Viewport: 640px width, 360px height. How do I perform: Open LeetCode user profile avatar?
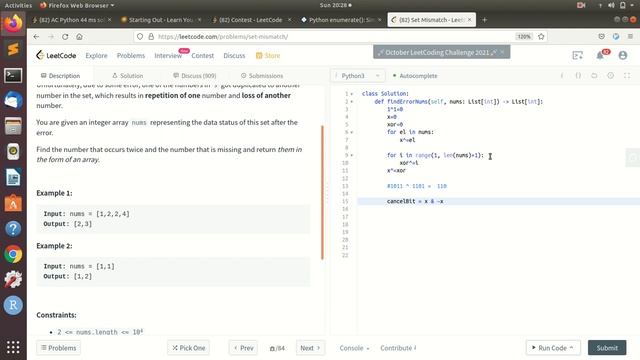(x=623, y=55)
